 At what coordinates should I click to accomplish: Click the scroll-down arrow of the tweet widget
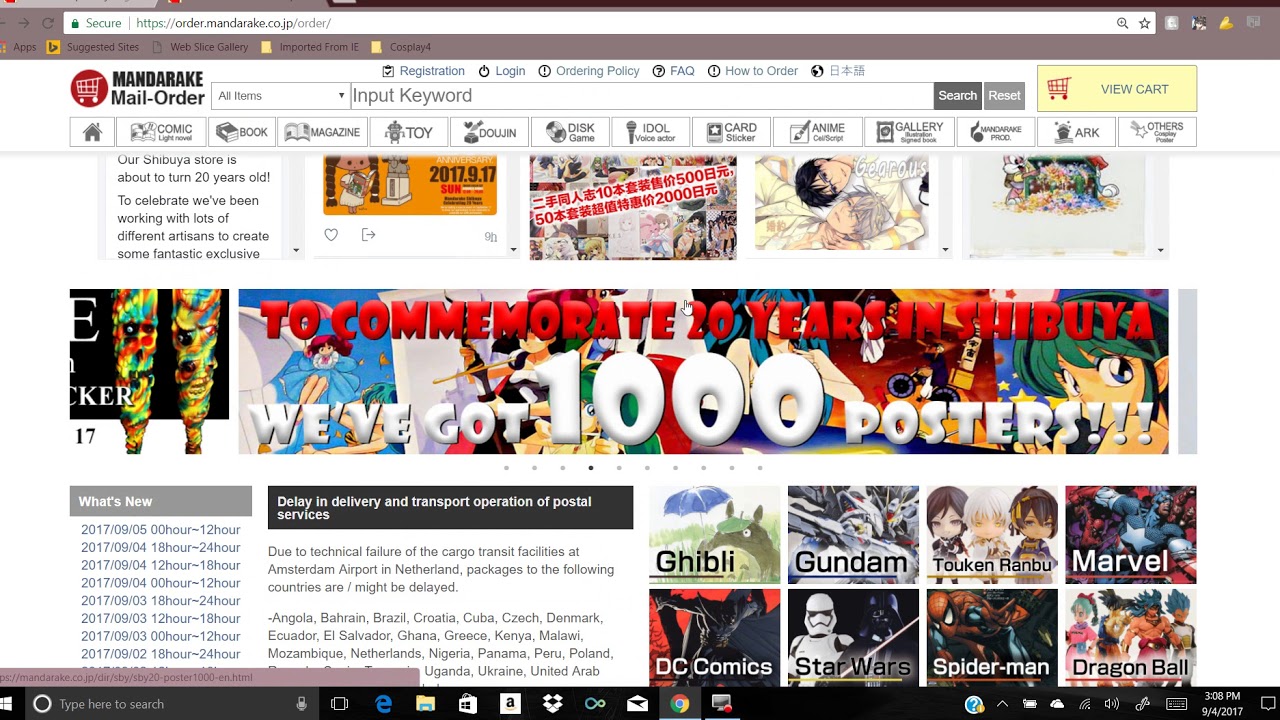coord(513,251)
